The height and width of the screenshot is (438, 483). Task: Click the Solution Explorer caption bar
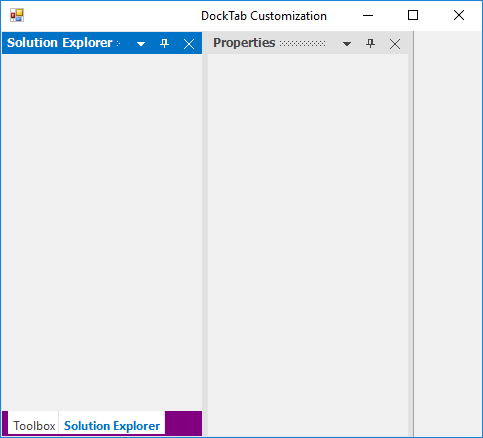[x=102, y=43]
